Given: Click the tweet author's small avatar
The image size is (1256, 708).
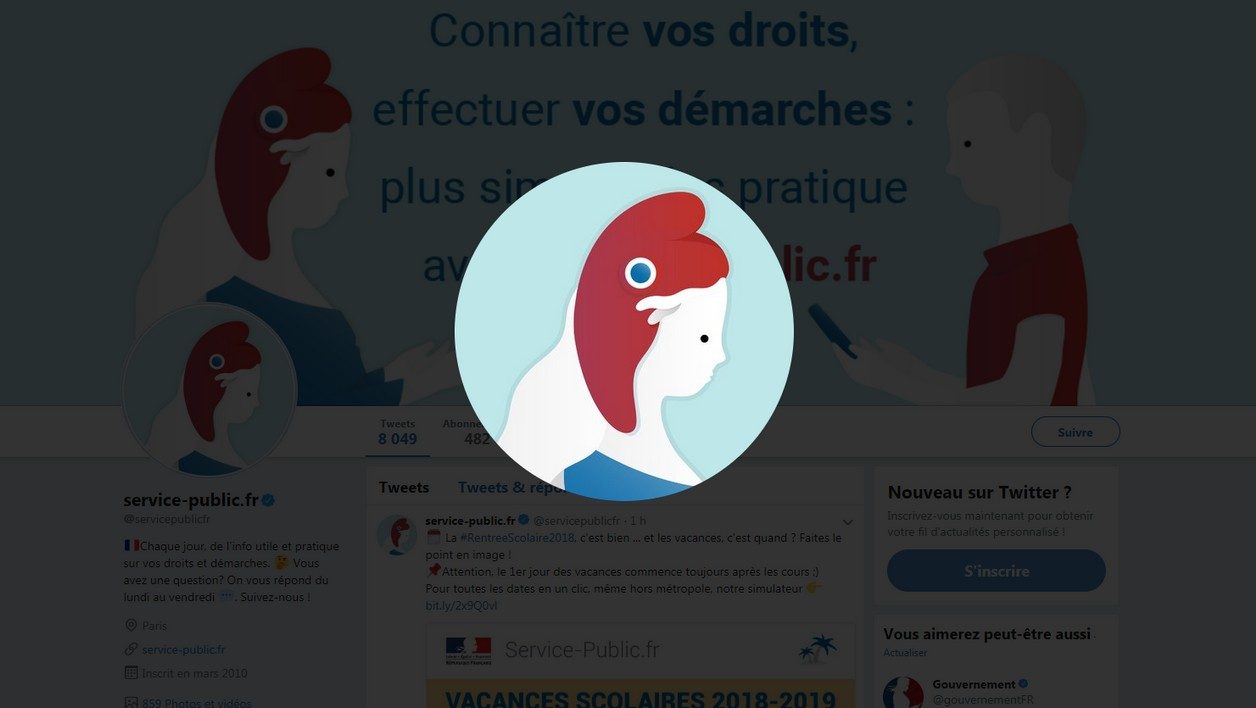Looking at the screenshot, I should click(x=396, y=535).
